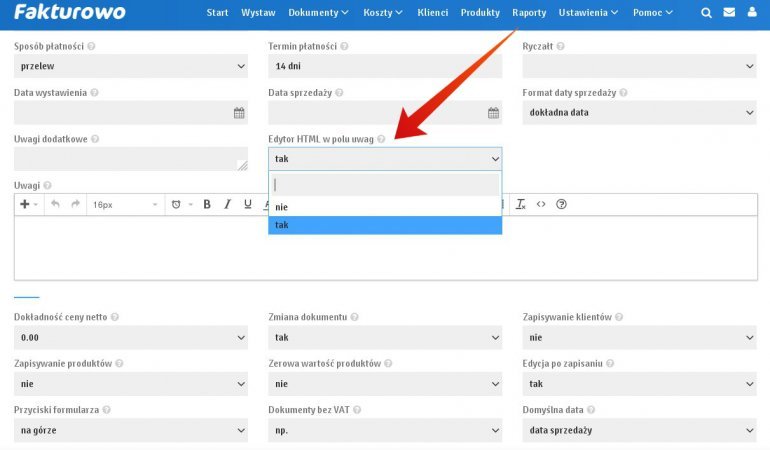Toggle bold formatting in the Uwagi editor
Screen dimensions: 770x450
point(207,204)
